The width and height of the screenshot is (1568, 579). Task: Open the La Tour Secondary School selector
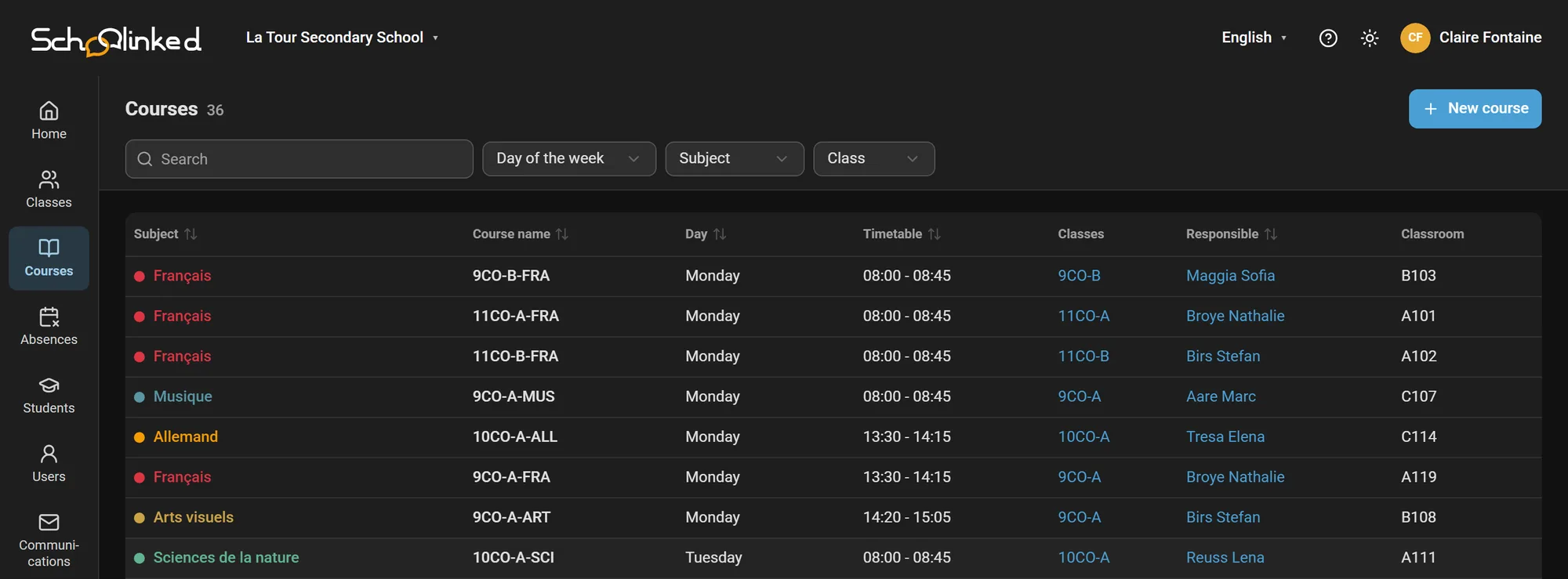(x=342, y=38)
